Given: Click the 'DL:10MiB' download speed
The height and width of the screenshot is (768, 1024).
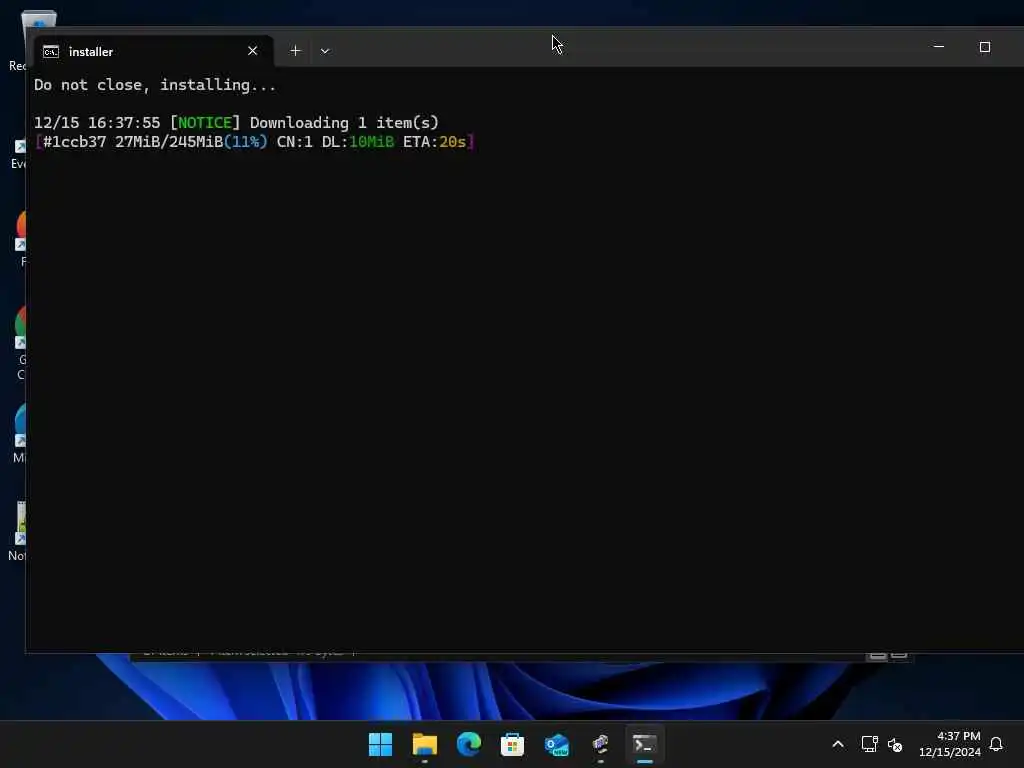Looking at the screenshot, I should [x=358, y=142].
